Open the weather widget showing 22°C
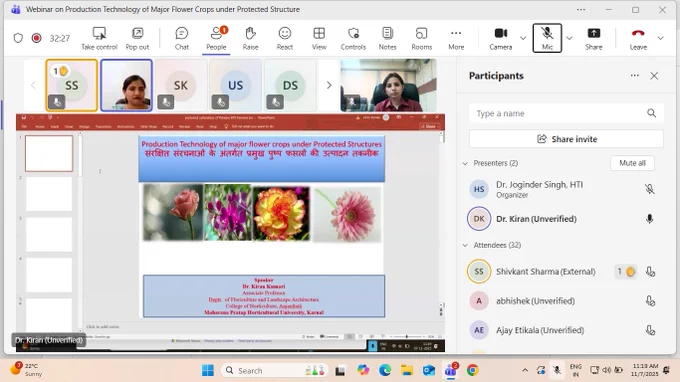680x382 pixels. 26,370
